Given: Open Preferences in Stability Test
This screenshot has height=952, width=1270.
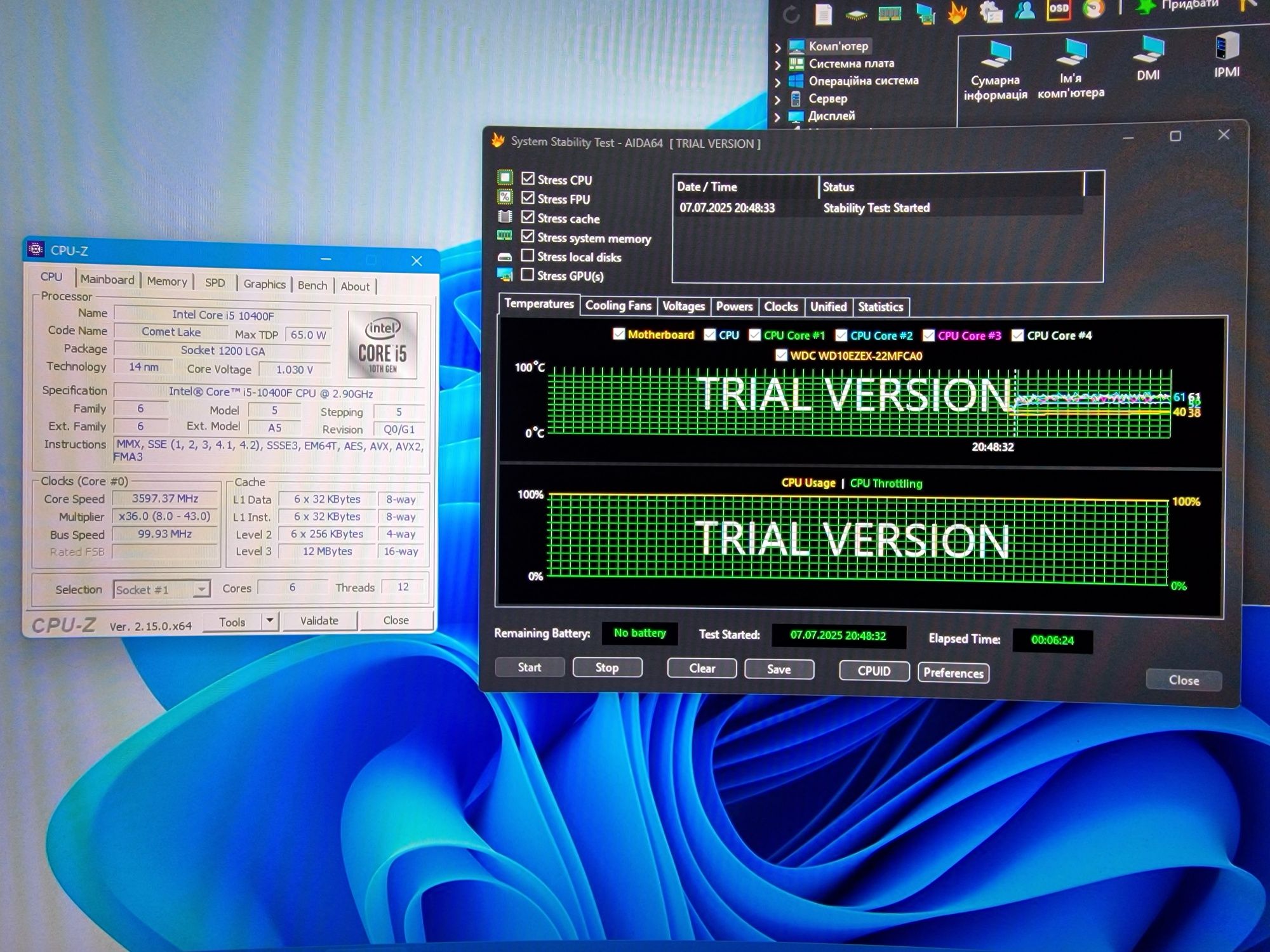Looking at the screenshot, I should coord(953,673).
